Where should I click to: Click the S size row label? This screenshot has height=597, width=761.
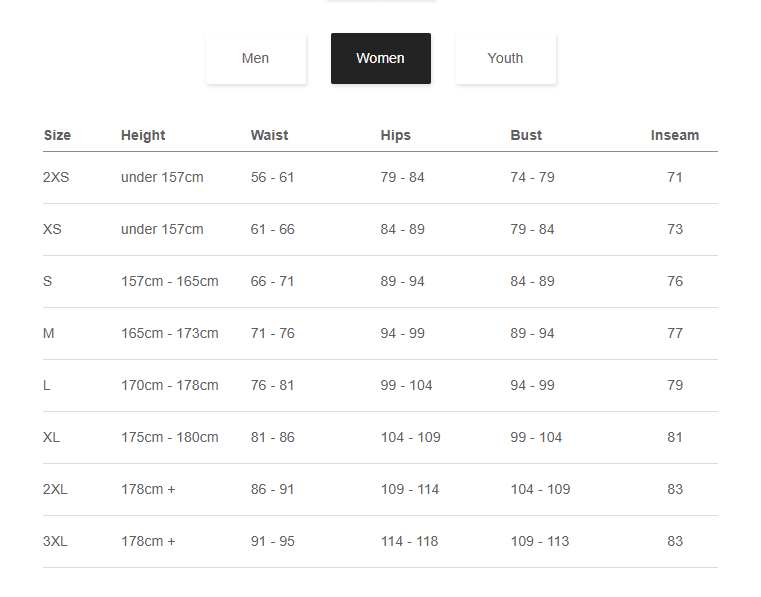coord(47,281)
